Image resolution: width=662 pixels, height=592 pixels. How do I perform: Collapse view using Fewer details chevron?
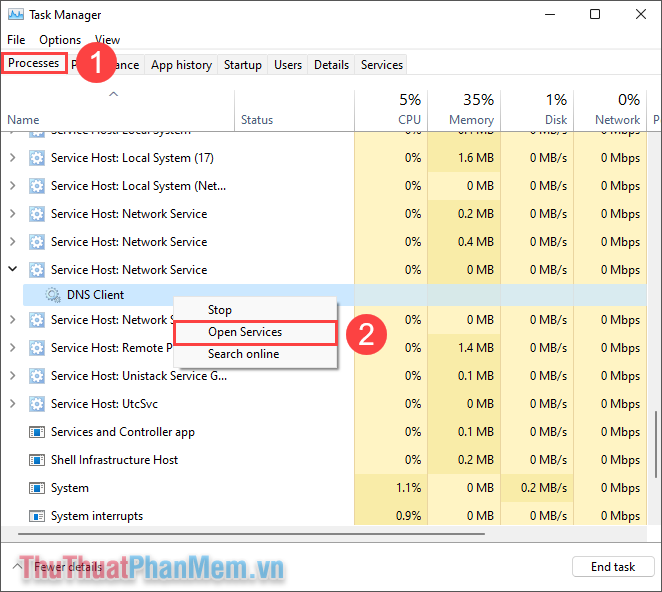17,566
